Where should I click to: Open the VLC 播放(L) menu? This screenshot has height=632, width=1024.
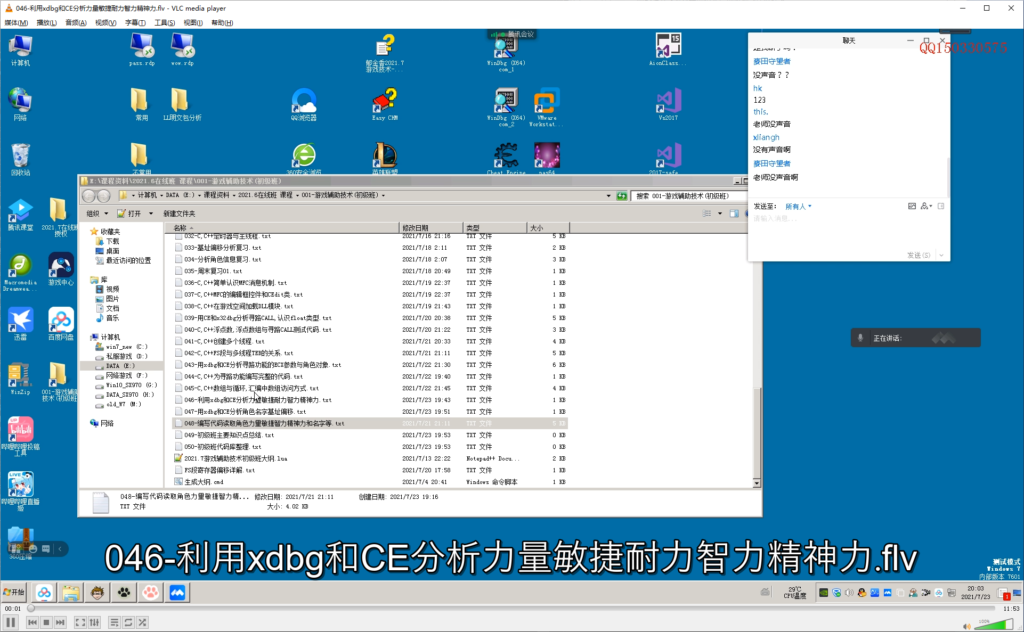(x=46, y=23)
